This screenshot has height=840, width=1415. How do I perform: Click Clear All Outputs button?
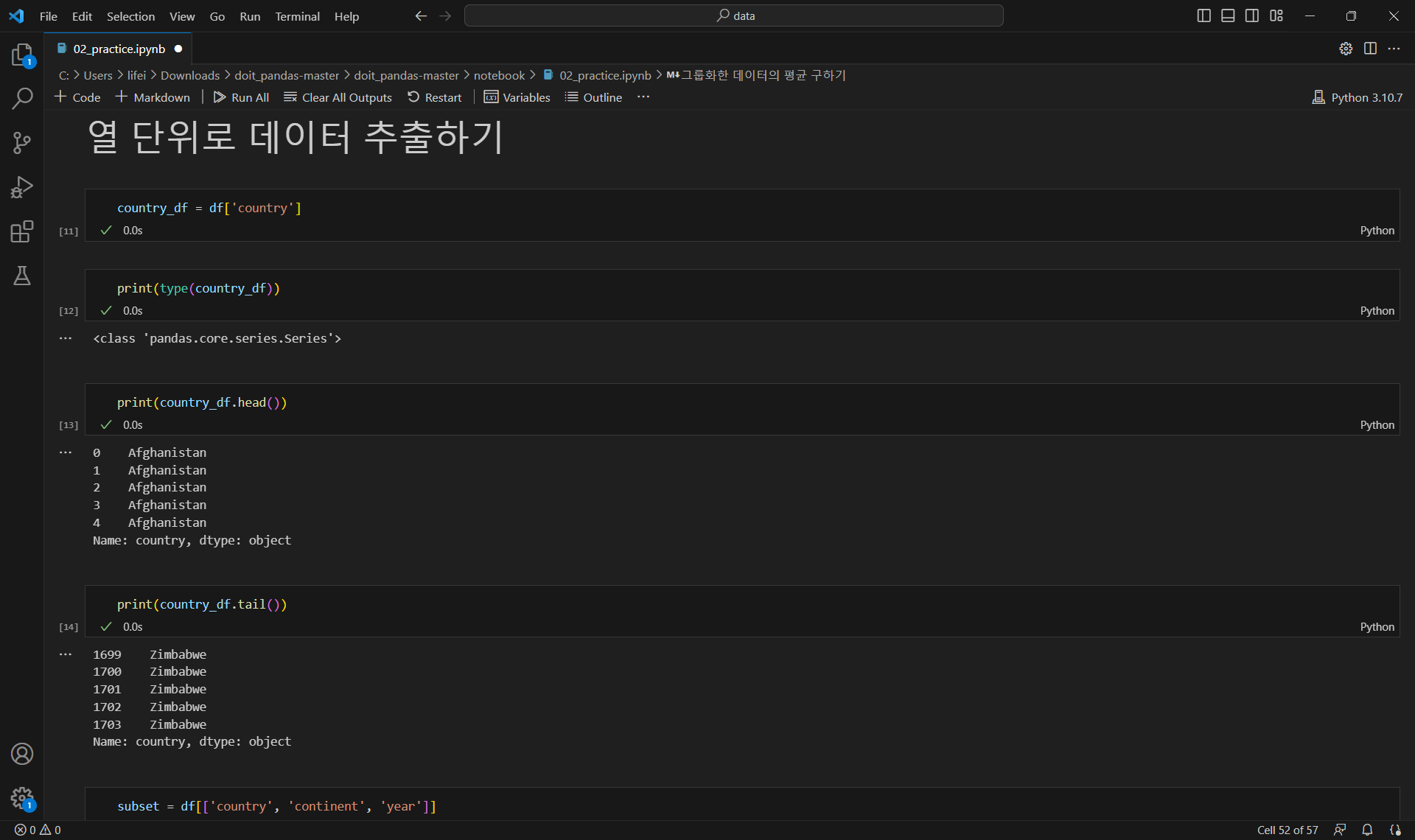(338, 97)
